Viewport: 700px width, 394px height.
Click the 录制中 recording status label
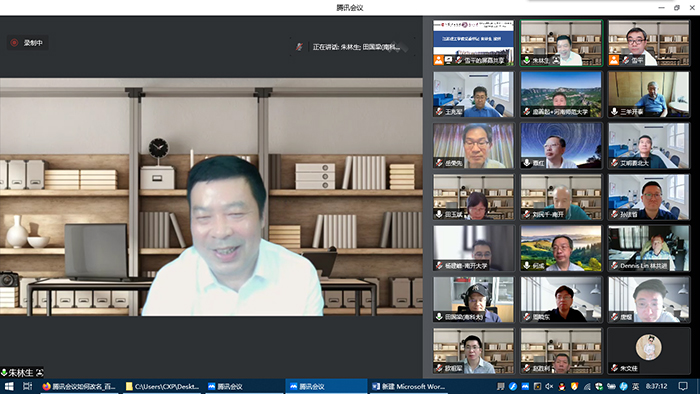pyautogui.click(x=33, y=43)
